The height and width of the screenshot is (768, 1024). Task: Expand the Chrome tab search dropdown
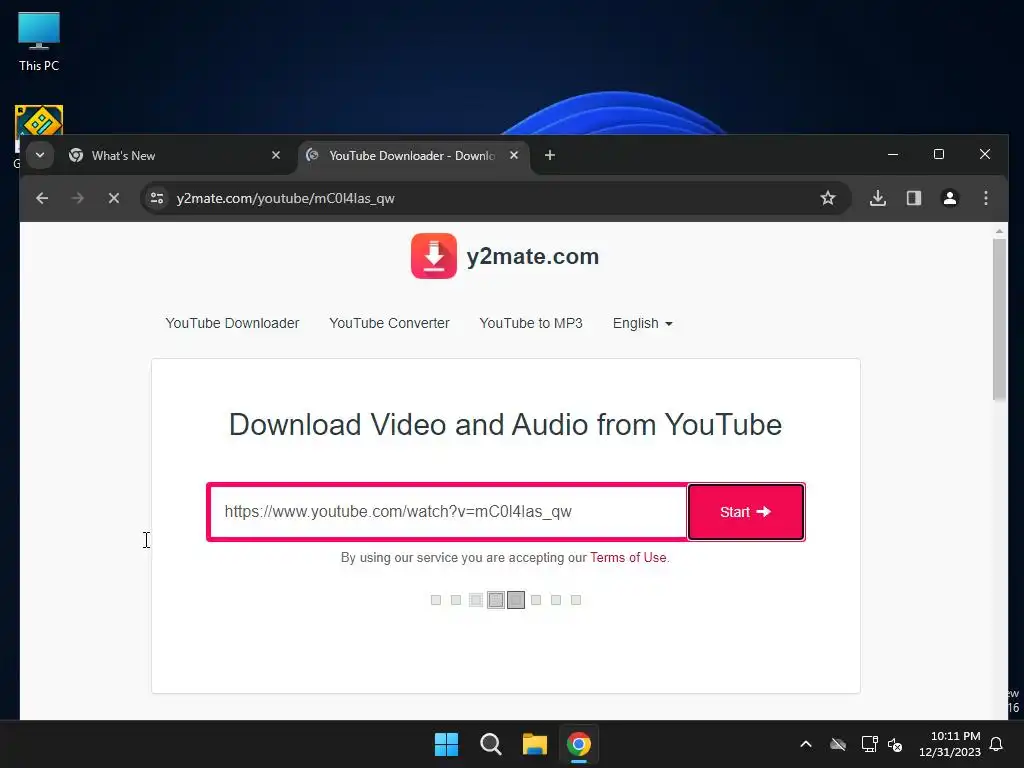[x=40, y=155]
